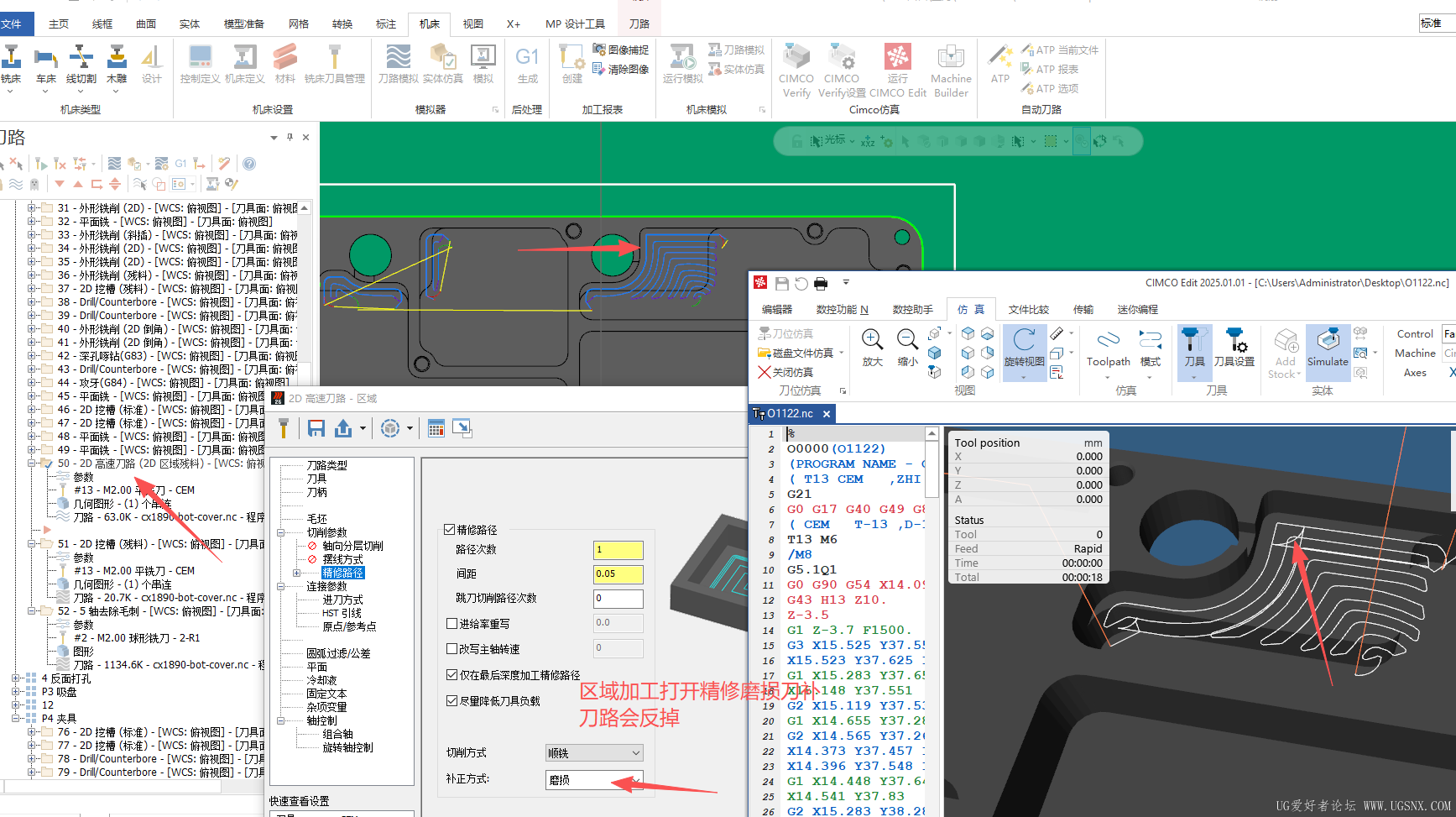Toggle 尽量降低刀具负载 checkbox
This screenshot has width=1456, height=817.
point(451,700)
